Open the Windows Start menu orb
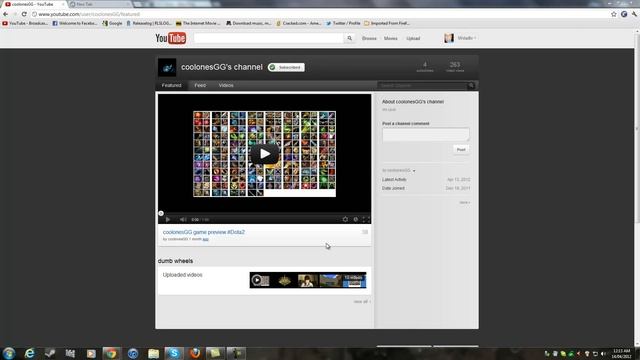The image size is (640, 360). coord(9,353)
